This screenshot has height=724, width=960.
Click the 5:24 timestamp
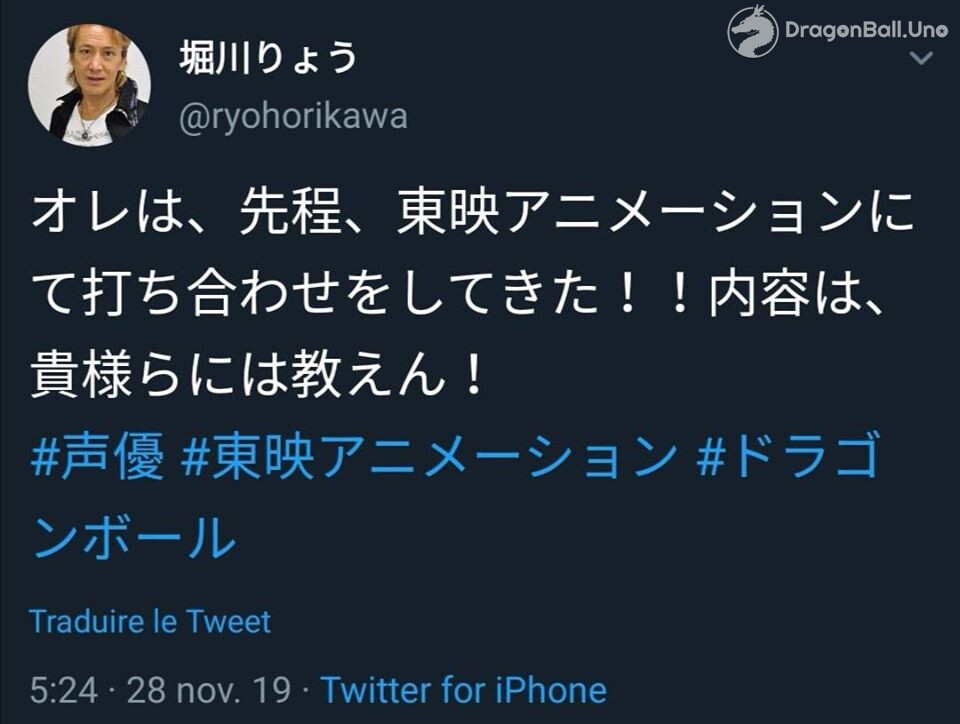[x=64, y=690]
